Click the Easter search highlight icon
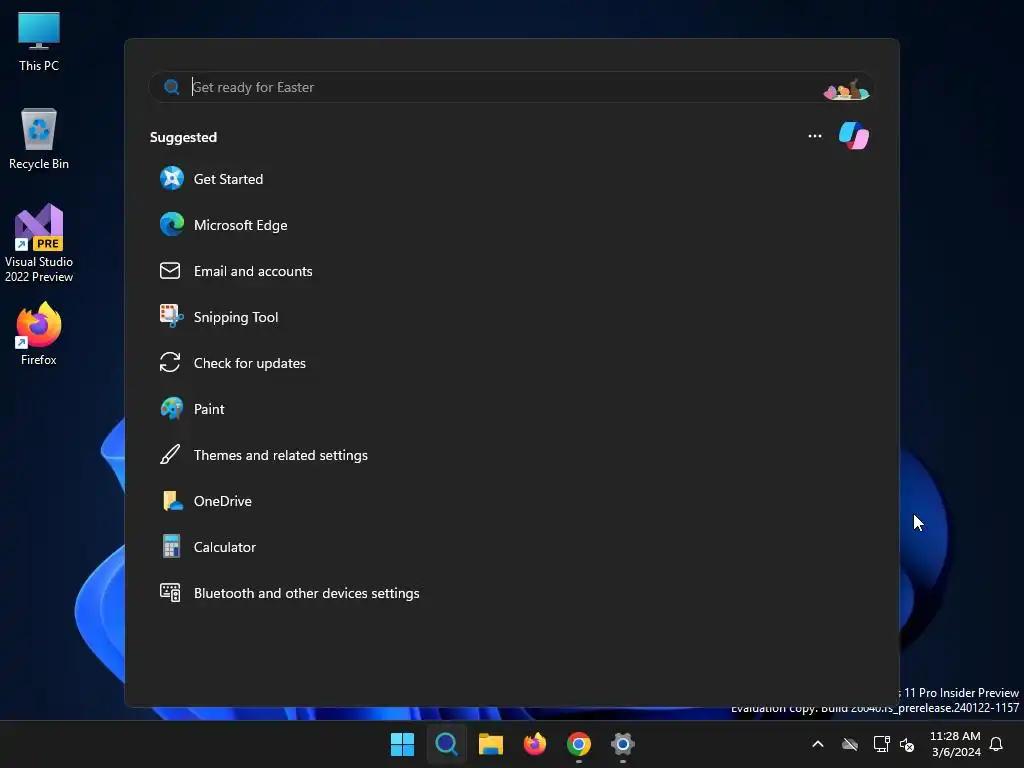Image resolution: width=1024 pixels, height=768 pixels. click(846, 89)
